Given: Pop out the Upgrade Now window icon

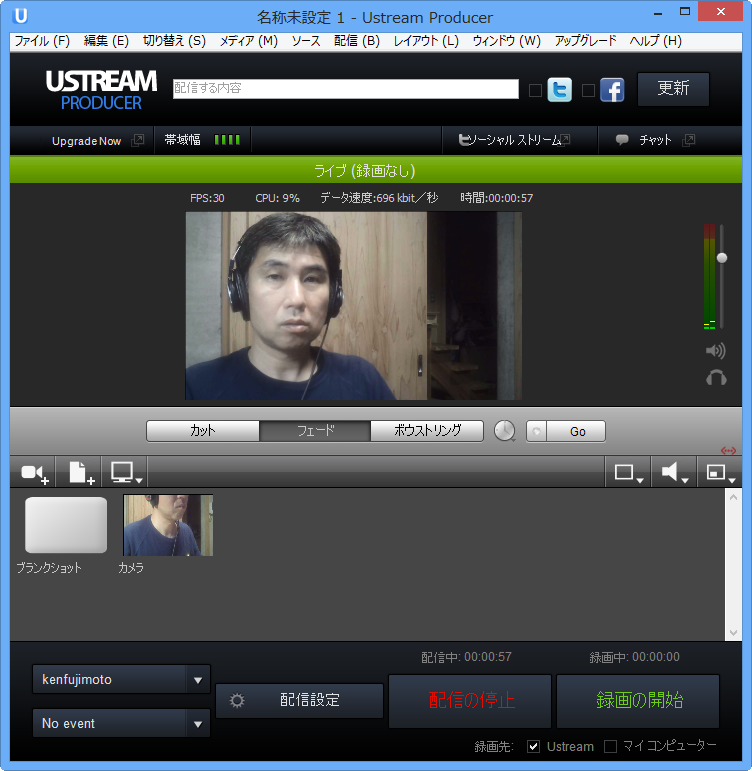Looking at the screenshot, I should [x=138, y=141].
